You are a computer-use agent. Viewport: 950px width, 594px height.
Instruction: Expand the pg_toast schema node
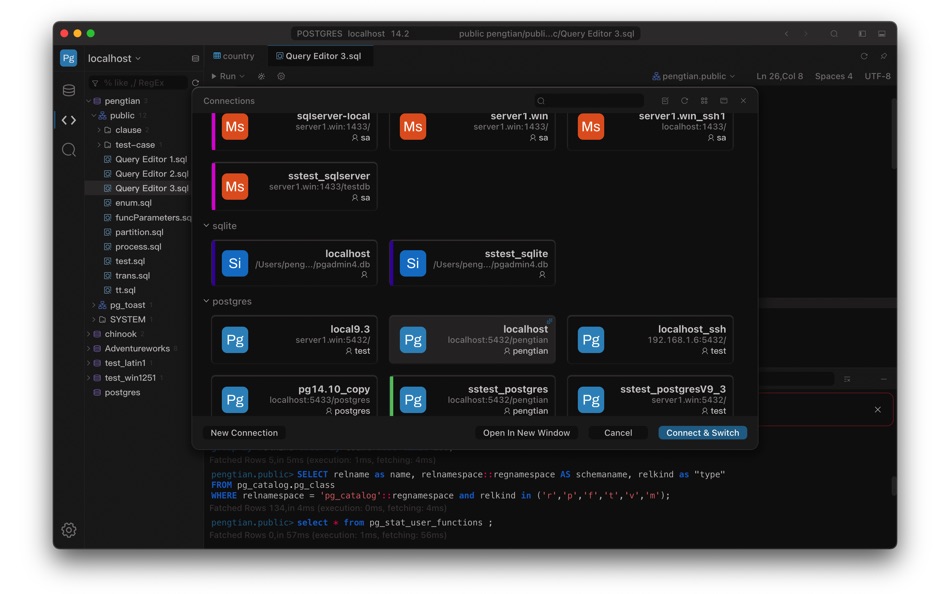tap(94, 305)
